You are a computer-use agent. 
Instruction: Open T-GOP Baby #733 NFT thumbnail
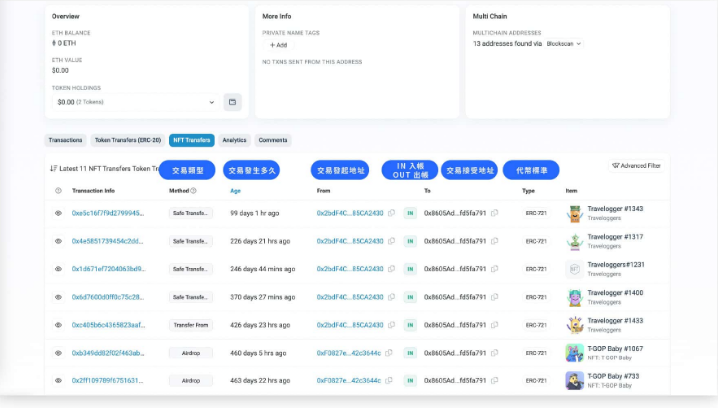tap(575, 381)
